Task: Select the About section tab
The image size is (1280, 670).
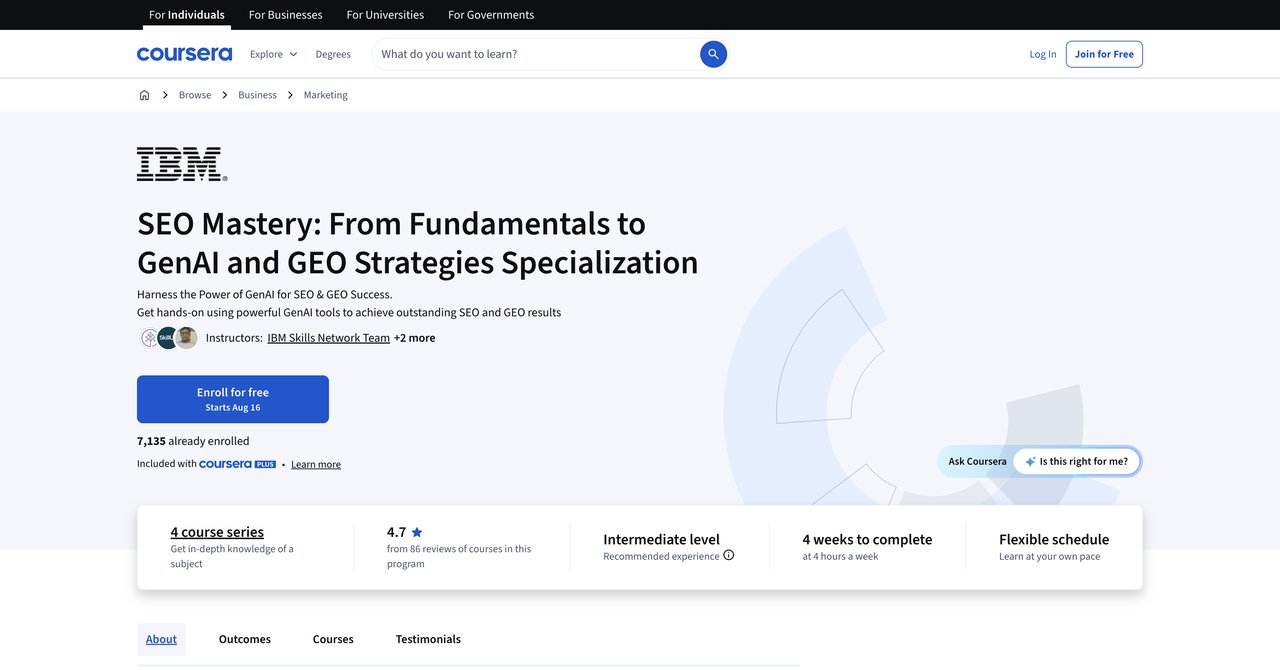Action: pos(161,639)
